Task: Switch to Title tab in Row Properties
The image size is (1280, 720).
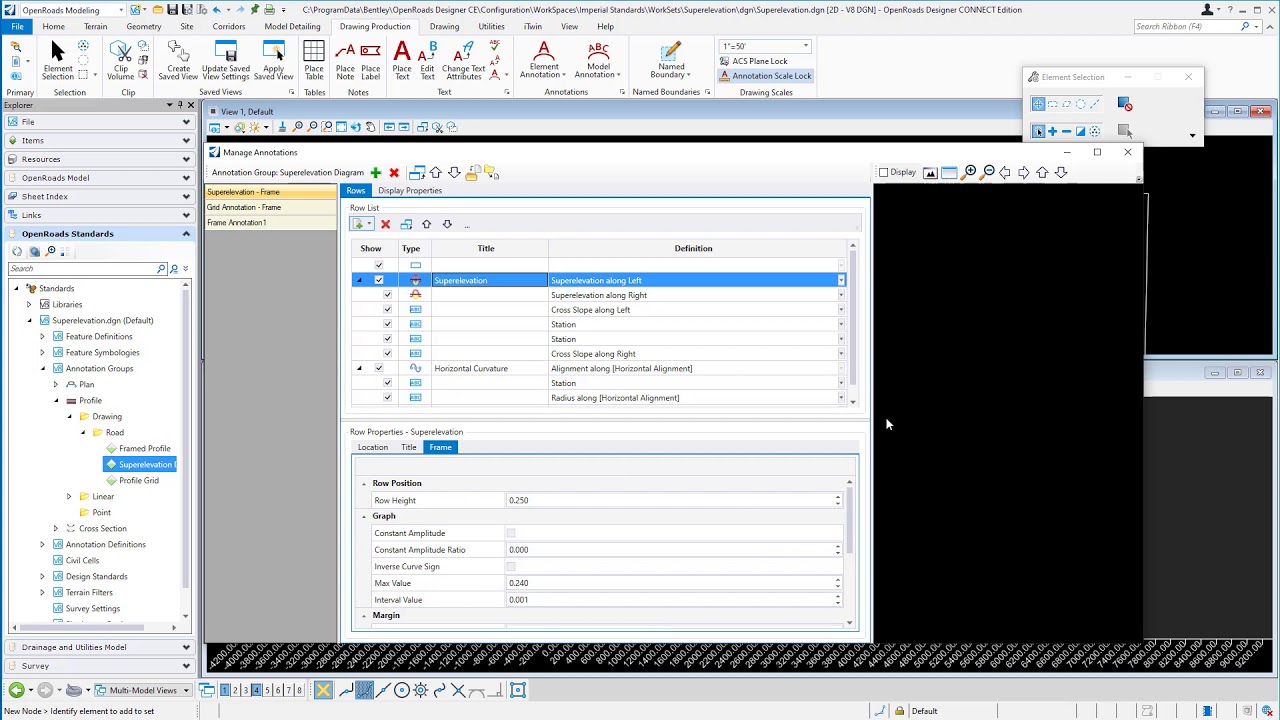Action: click(409, 447)
